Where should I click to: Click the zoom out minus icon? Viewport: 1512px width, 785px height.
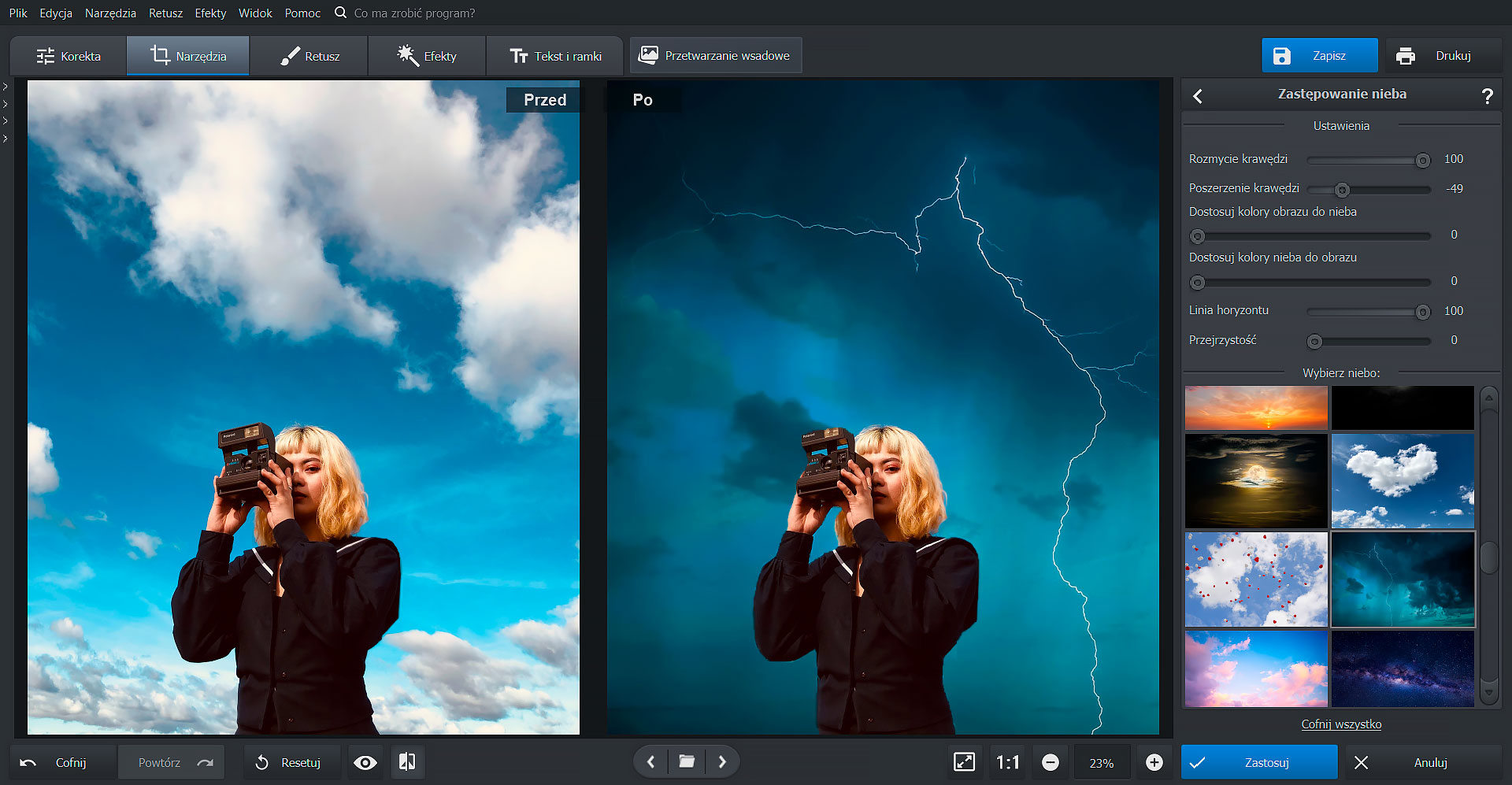(x=1051, y=761)
